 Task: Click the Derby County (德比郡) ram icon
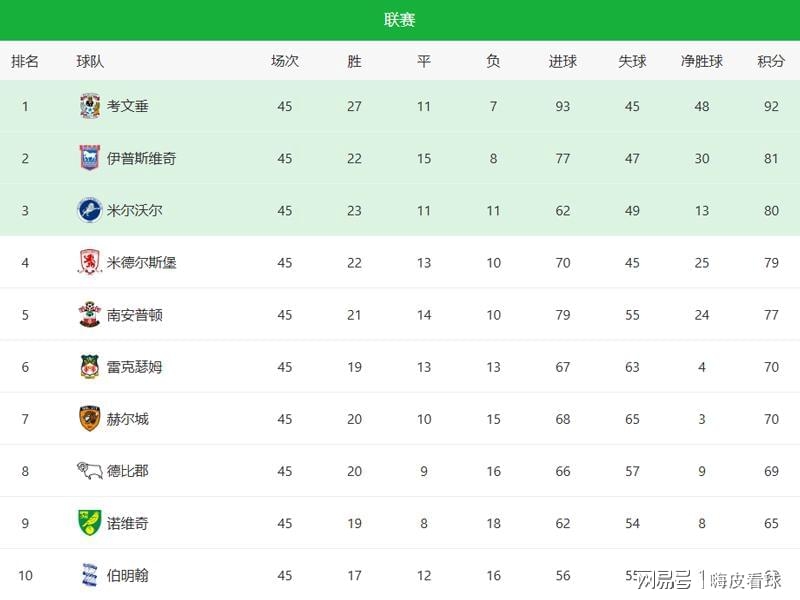90,470
